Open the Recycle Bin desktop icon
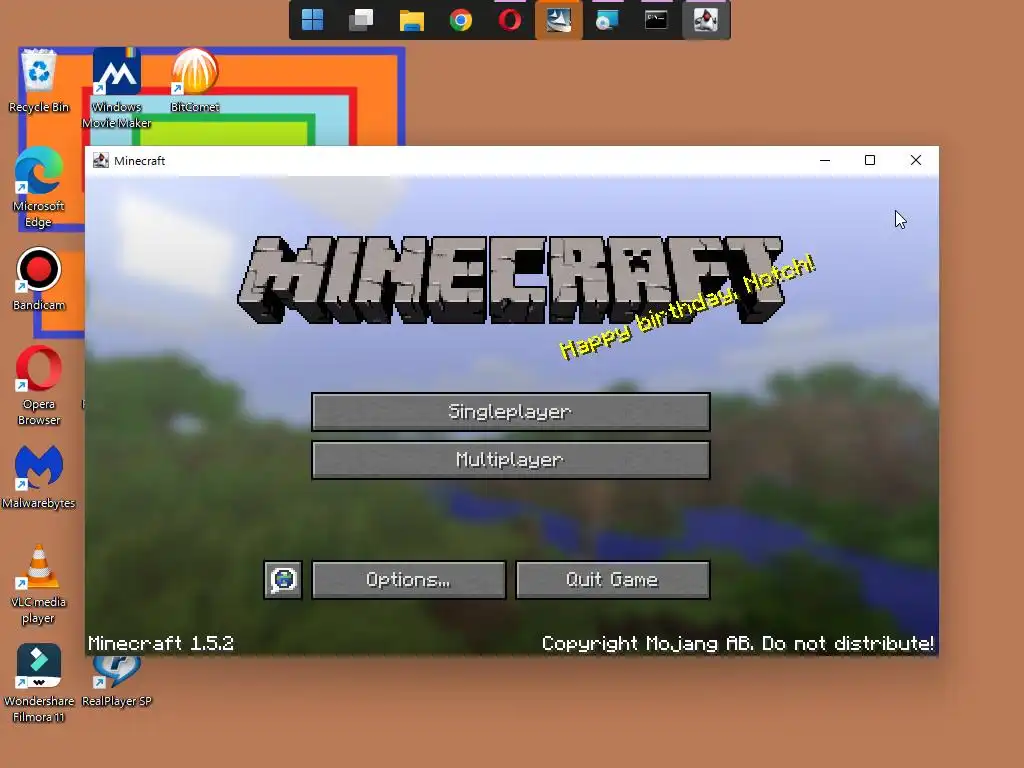1024x768 pixels. [x=39, y=82]
